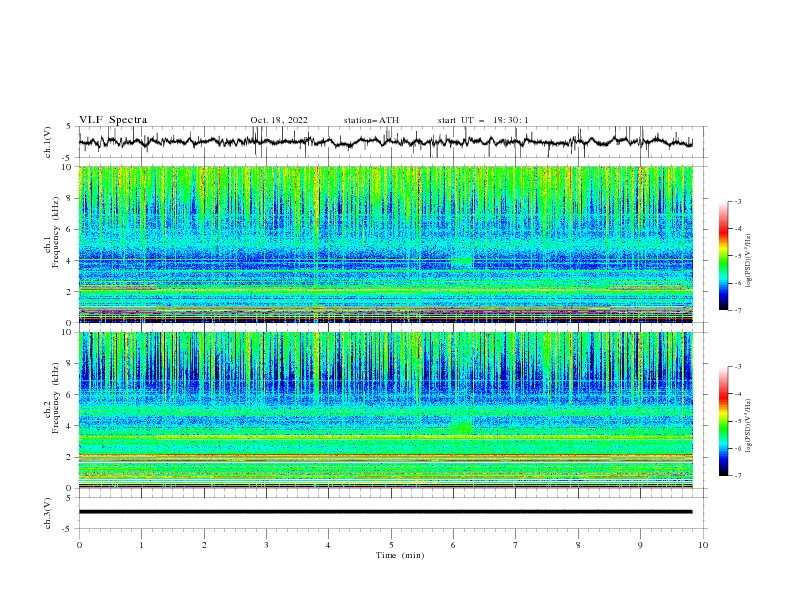Click ch.1 "Frequency (kHz)" axis label
Image resolution: width=792 pixels, height=612 pixels.
coord(56,232)
